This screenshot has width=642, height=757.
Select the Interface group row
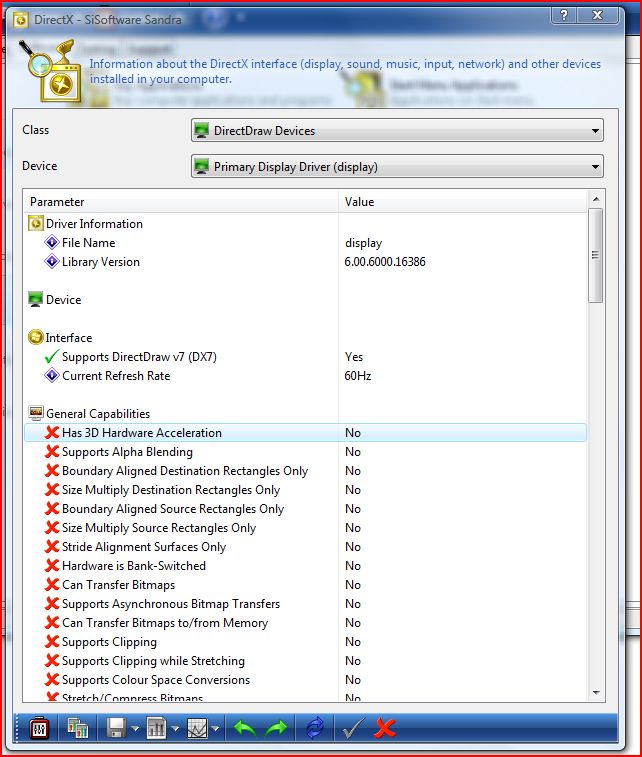coord(306,337)
